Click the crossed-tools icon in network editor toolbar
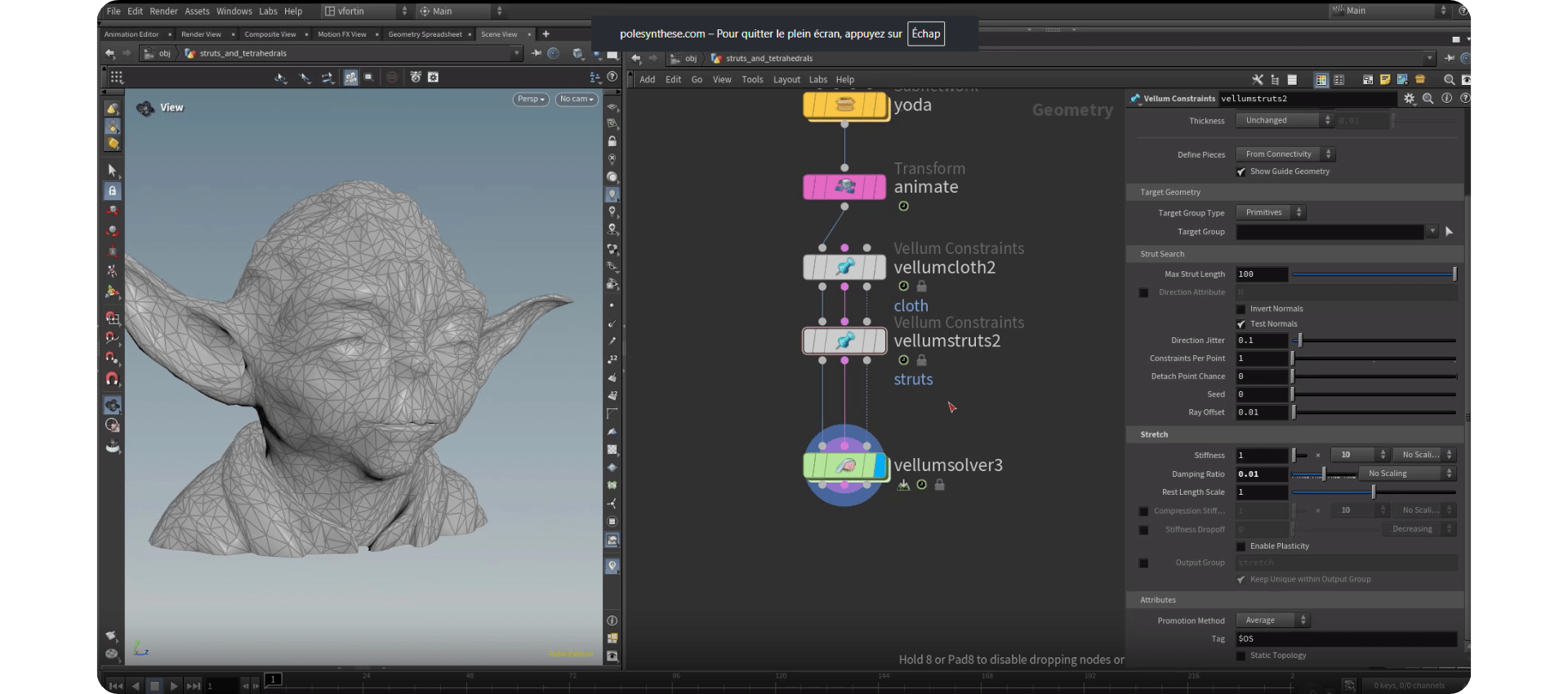The image size is (1568, 694). point(1258,79)
